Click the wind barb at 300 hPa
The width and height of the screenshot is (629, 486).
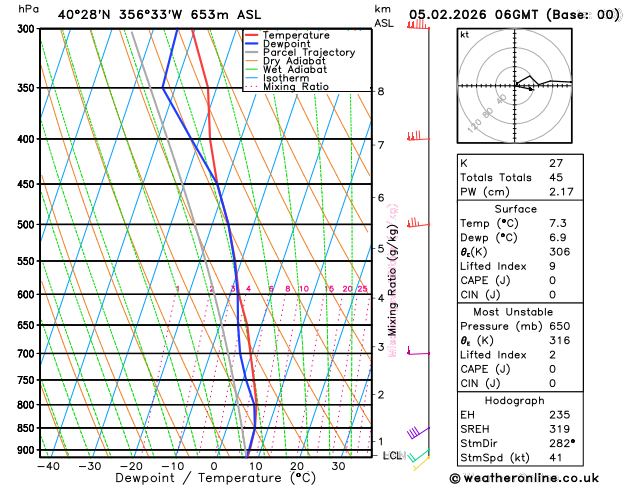pyautogui.click(x=418, y=24)
